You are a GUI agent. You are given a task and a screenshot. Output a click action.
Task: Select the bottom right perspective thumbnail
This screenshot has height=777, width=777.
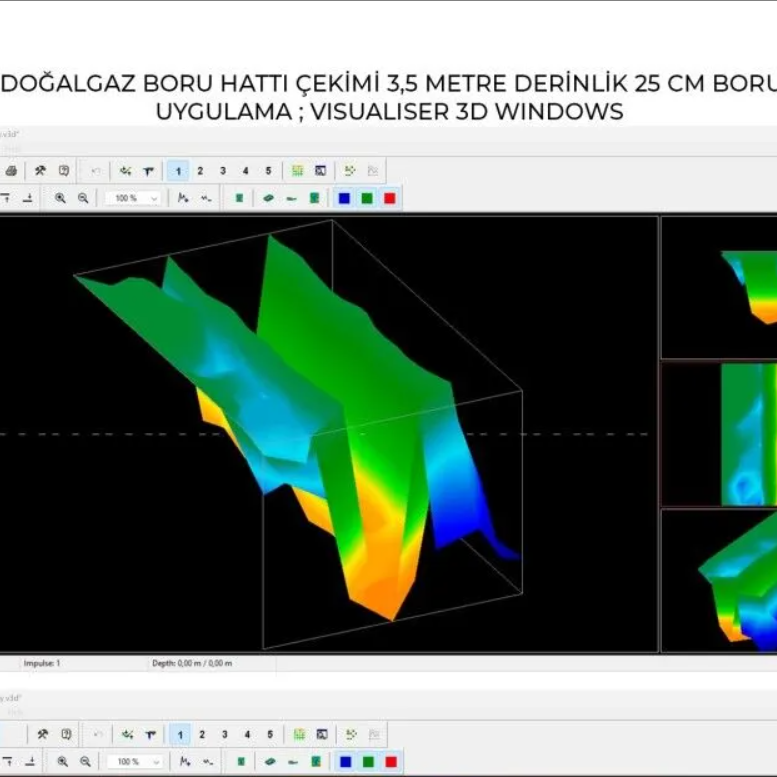pyautogui.click(x=720, y=581)
